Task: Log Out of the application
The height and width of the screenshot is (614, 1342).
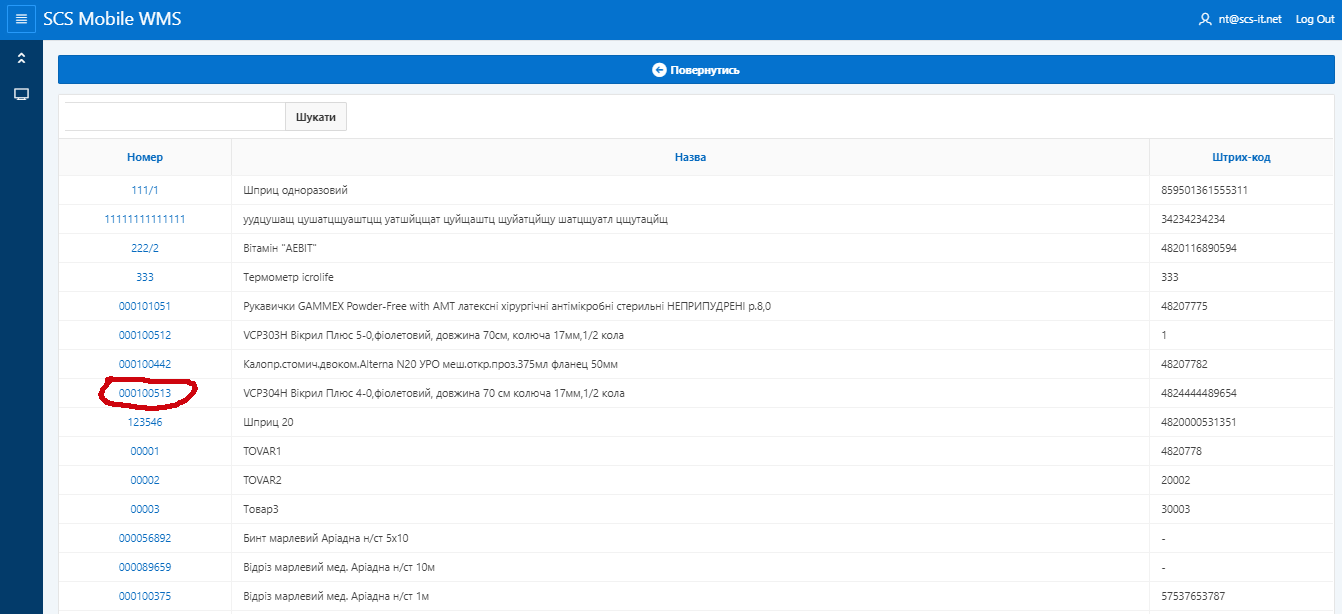Action: pyautogui.click(x=1315, y=19)
